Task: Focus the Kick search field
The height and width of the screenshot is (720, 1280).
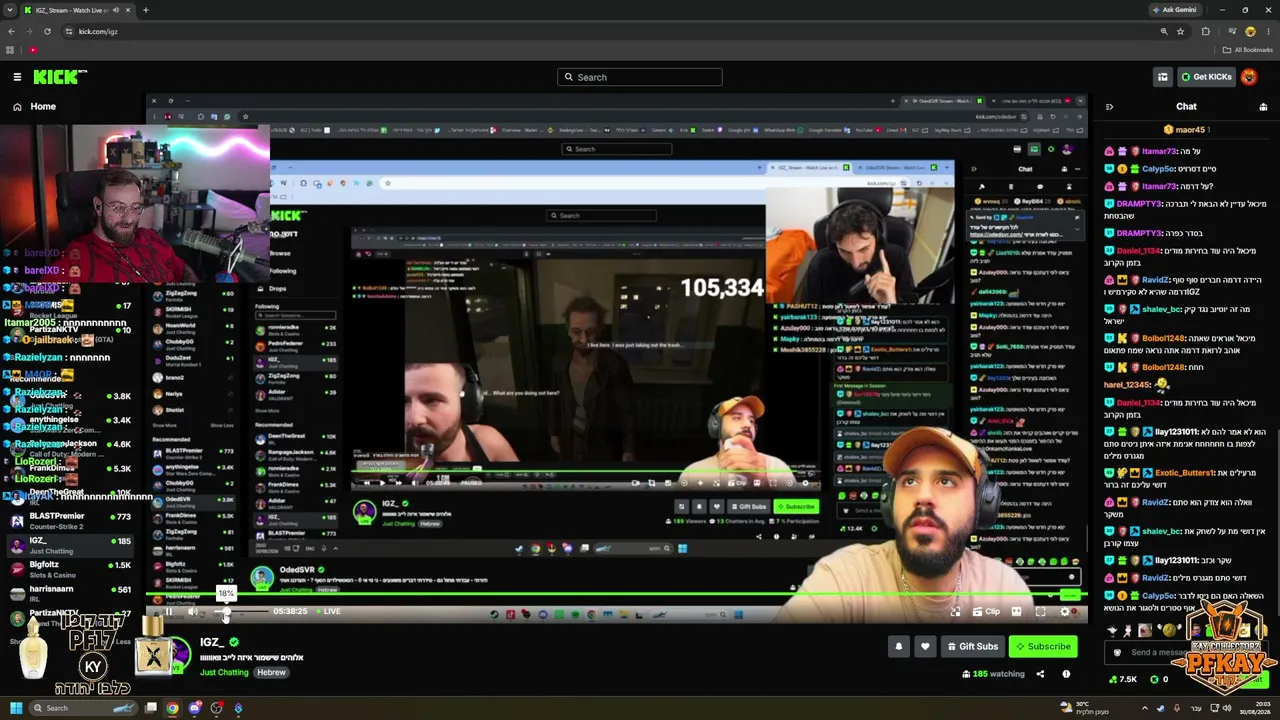Action: click(x=640, y=77)
